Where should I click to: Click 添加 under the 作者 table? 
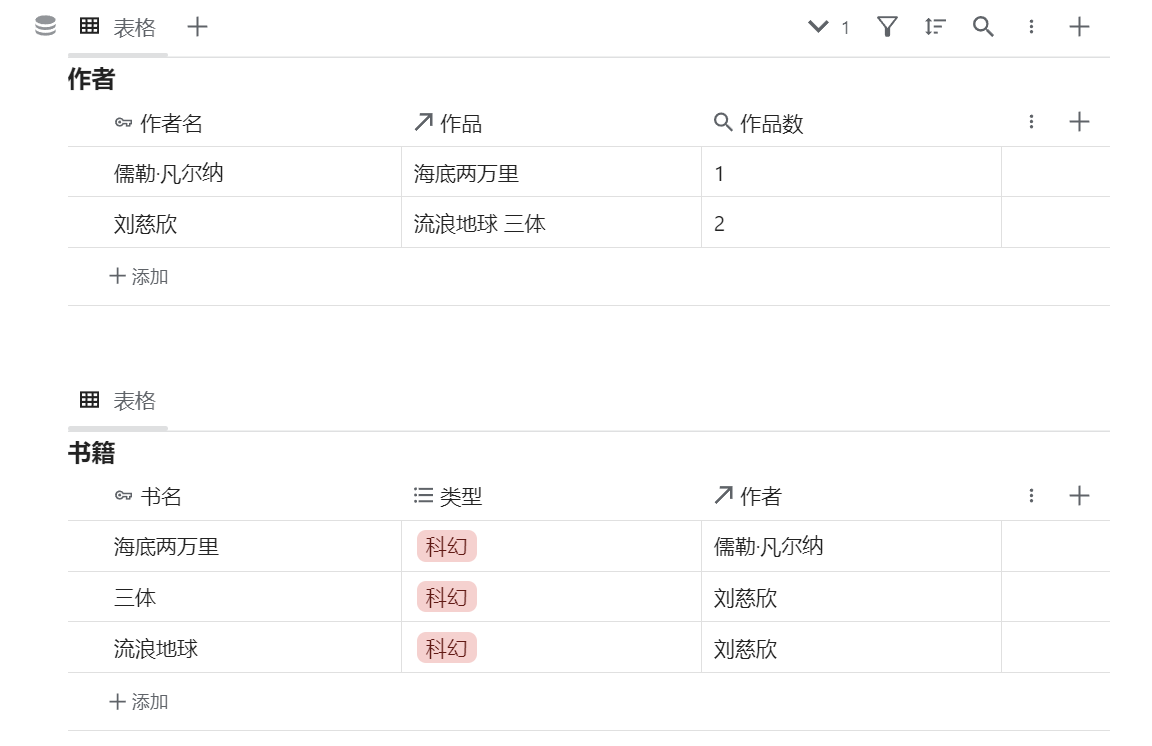point(139,277)
